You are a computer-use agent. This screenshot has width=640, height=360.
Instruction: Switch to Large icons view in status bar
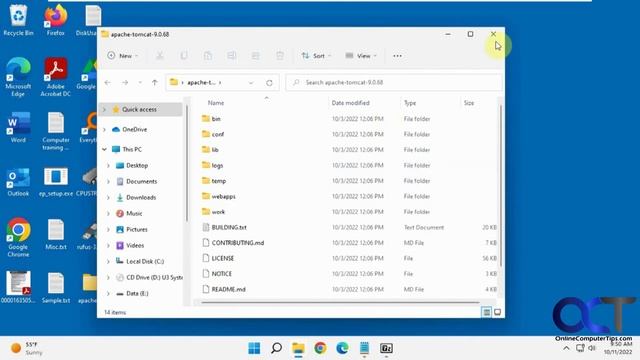(498, 312)
